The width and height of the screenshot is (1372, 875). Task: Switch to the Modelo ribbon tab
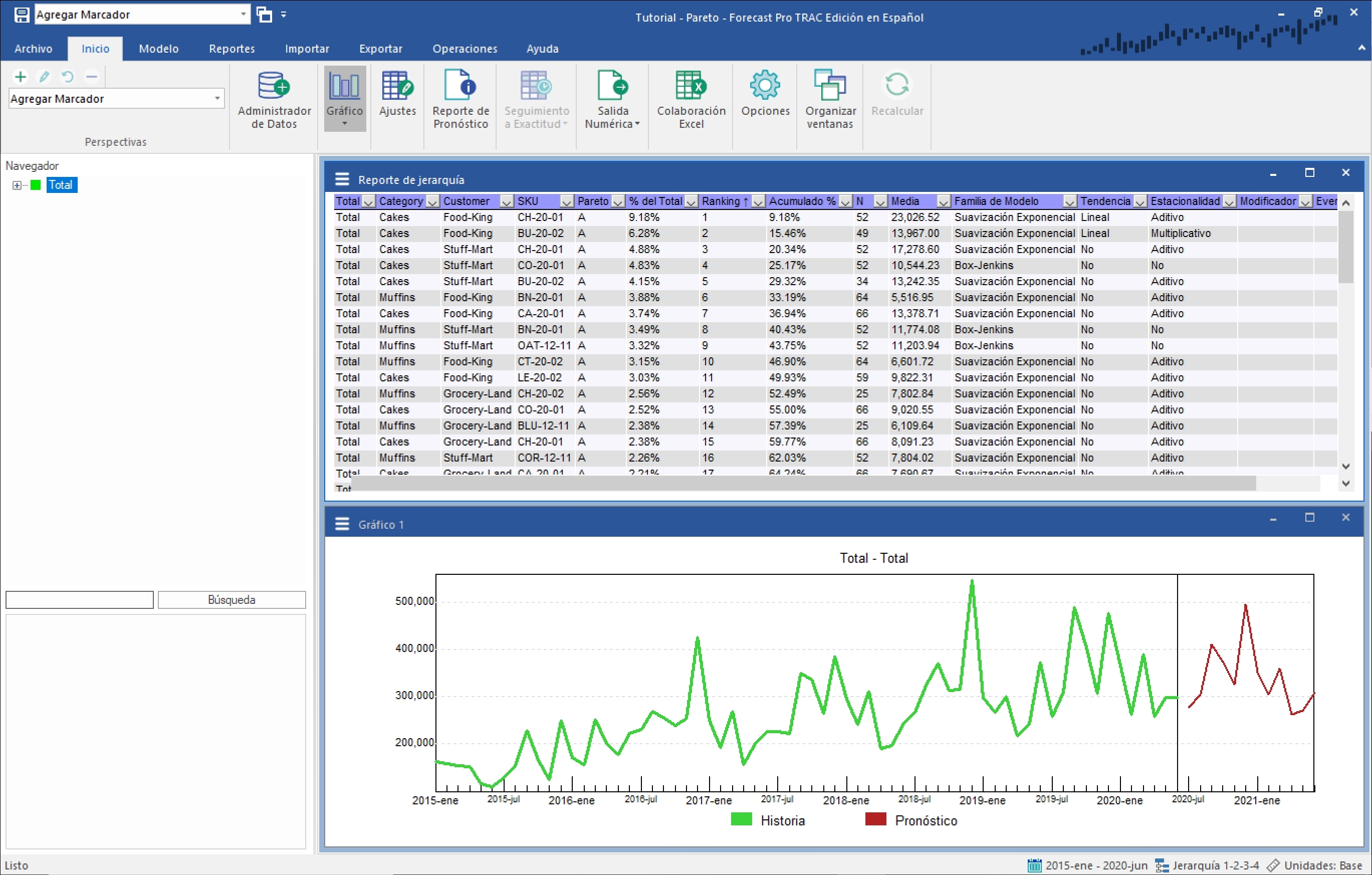click(x=158, y=49)
